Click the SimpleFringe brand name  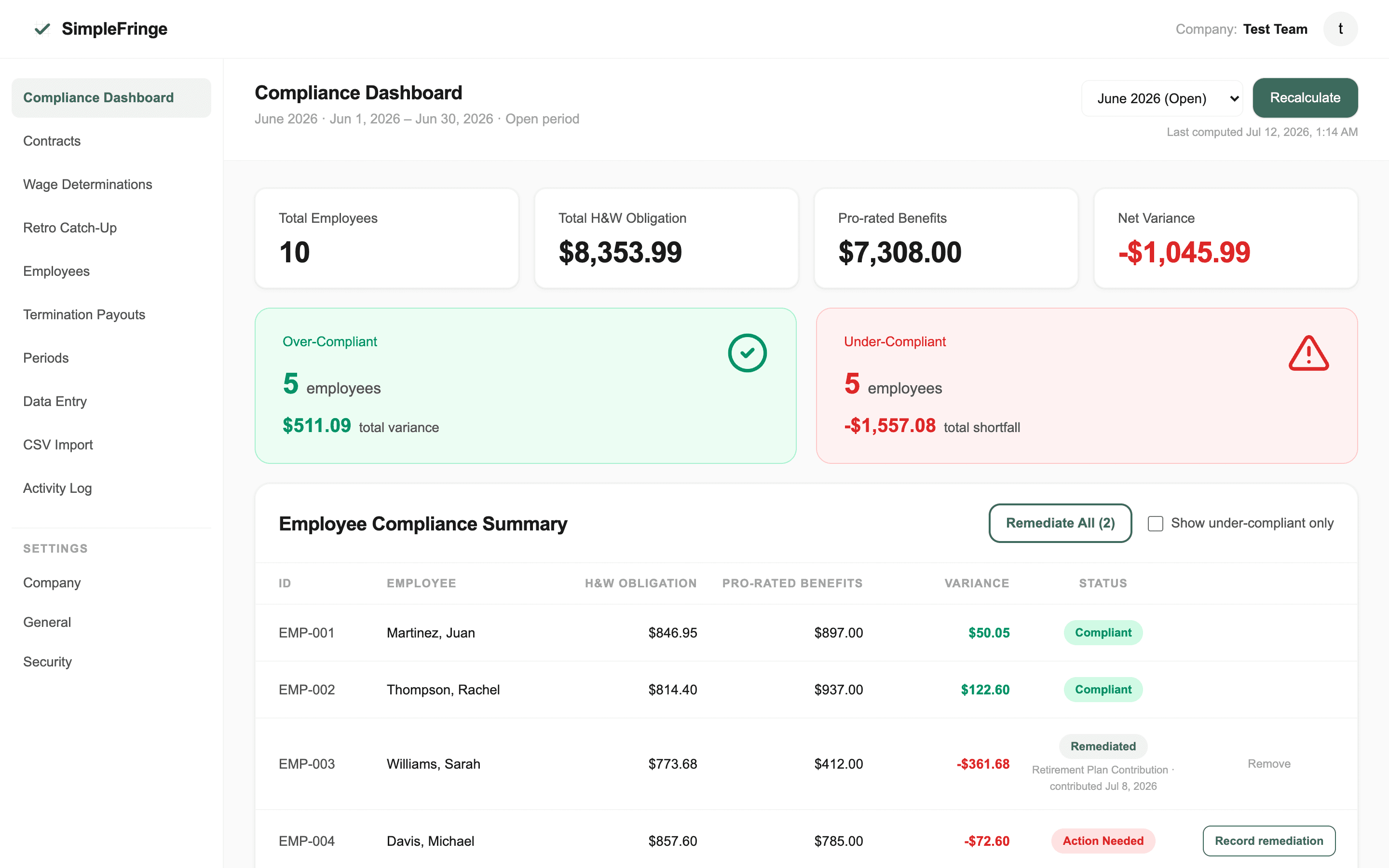click(114, 29)
